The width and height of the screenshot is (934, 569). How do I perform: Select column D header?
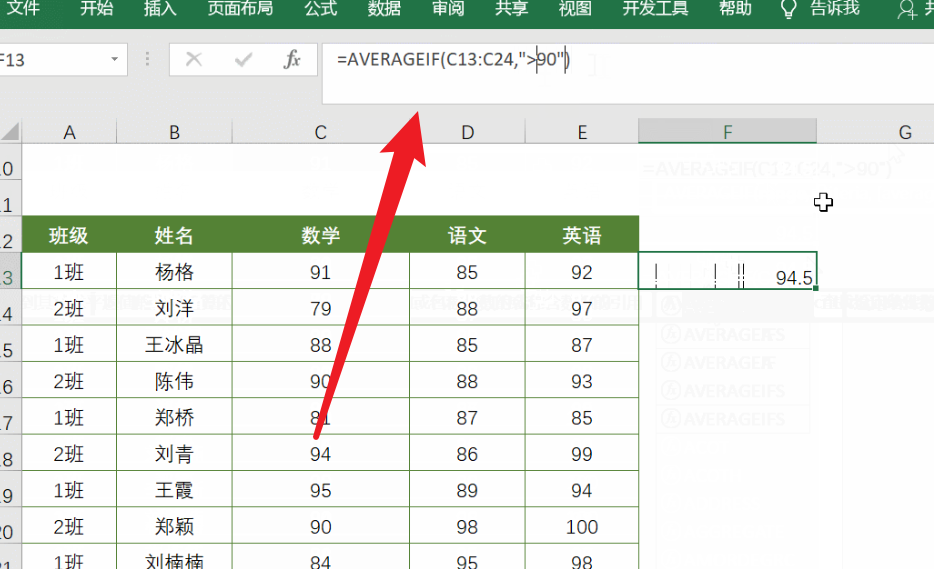[468, 132]
